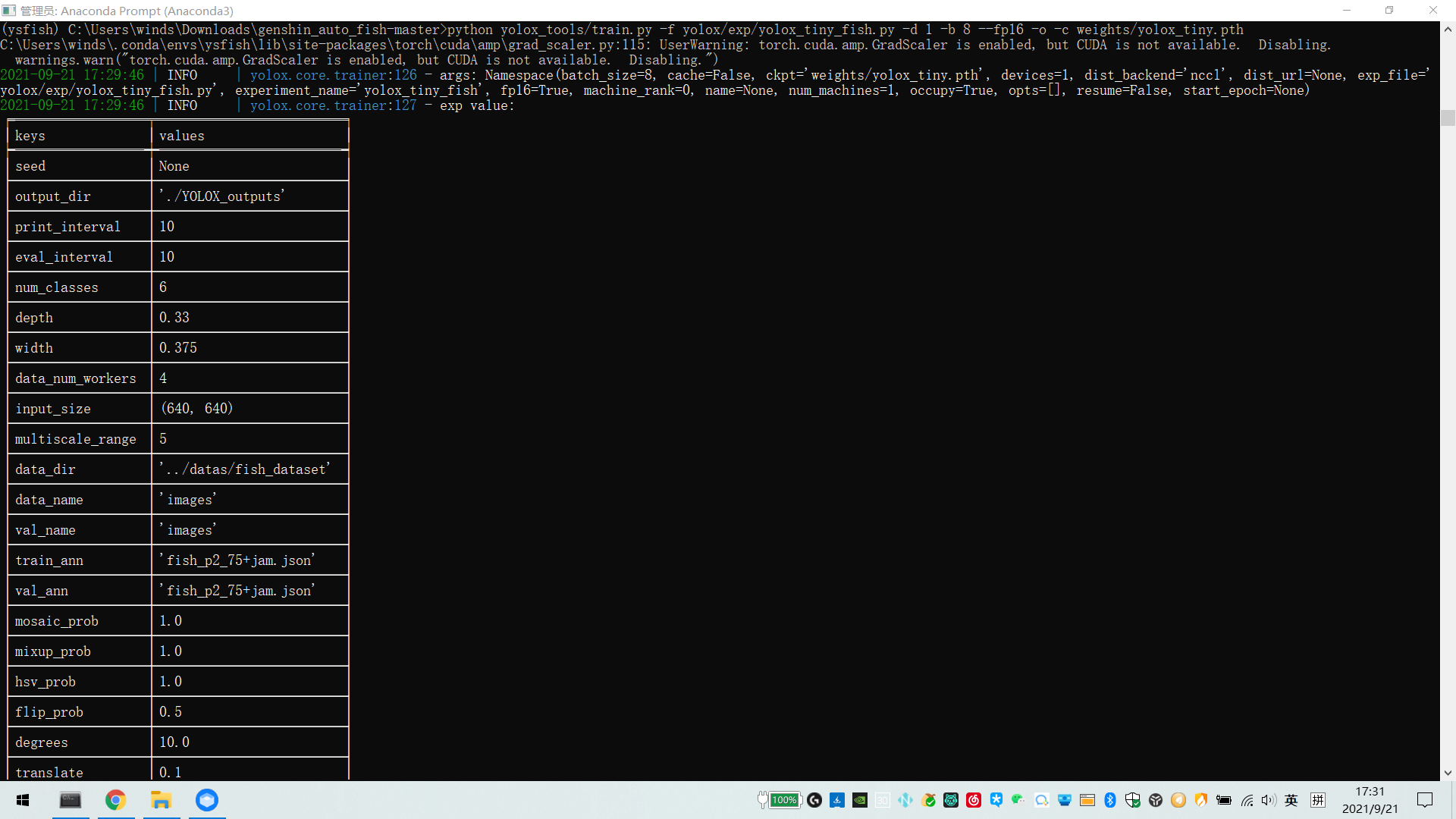The height and width of the screenshot is (819, 1456).
Task: Click the 'hsv_prob' key cell
Action: click(x=80, y=682)
